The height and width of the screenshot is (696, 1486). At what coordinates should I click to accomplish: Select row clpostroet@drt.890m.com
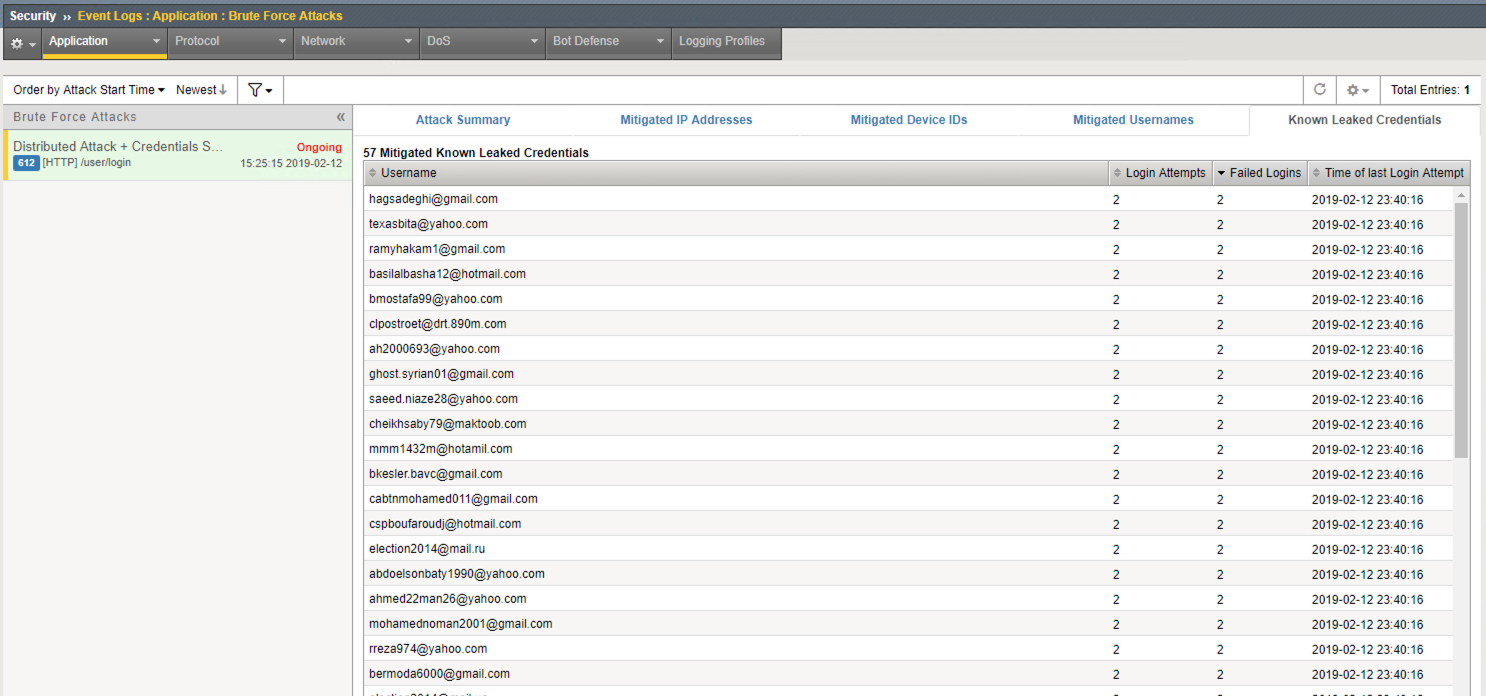(x=908, y=324)
